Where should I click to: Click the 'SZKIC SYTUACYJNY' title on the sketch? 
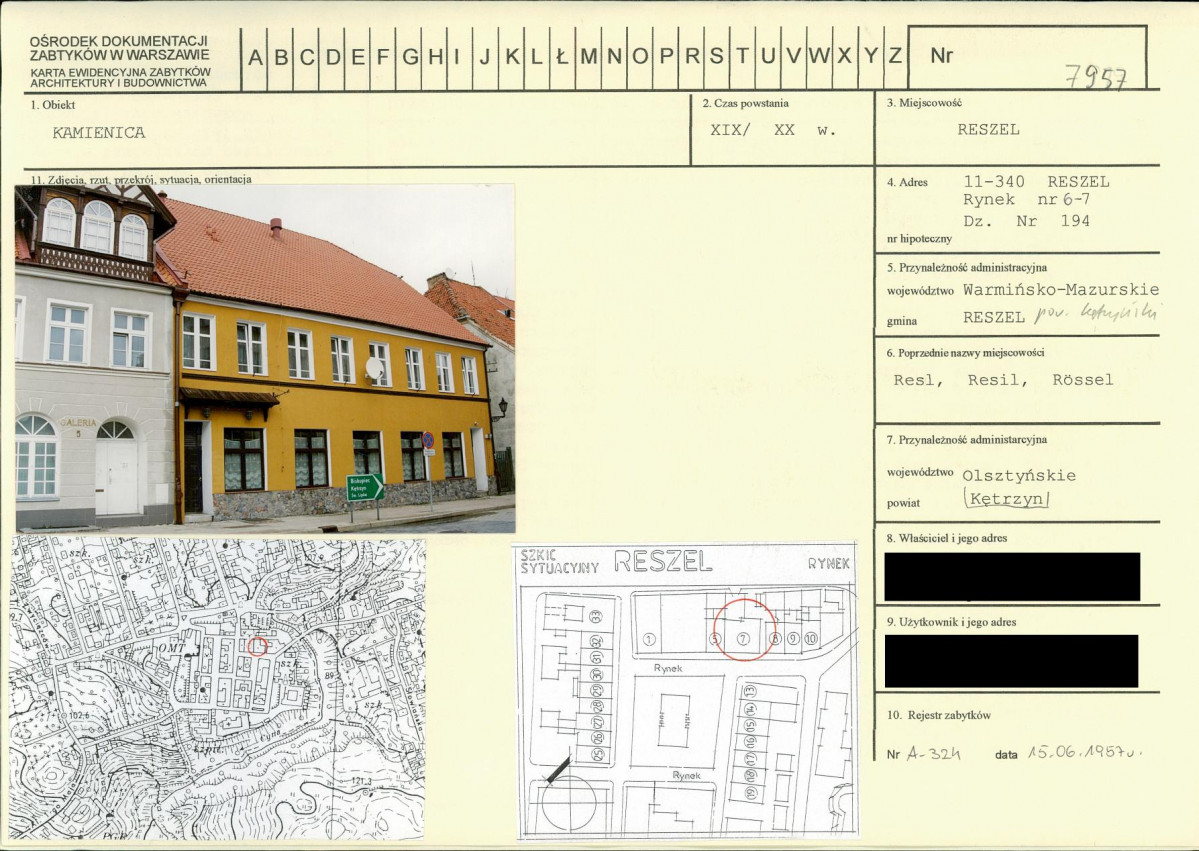click(559, 561)
